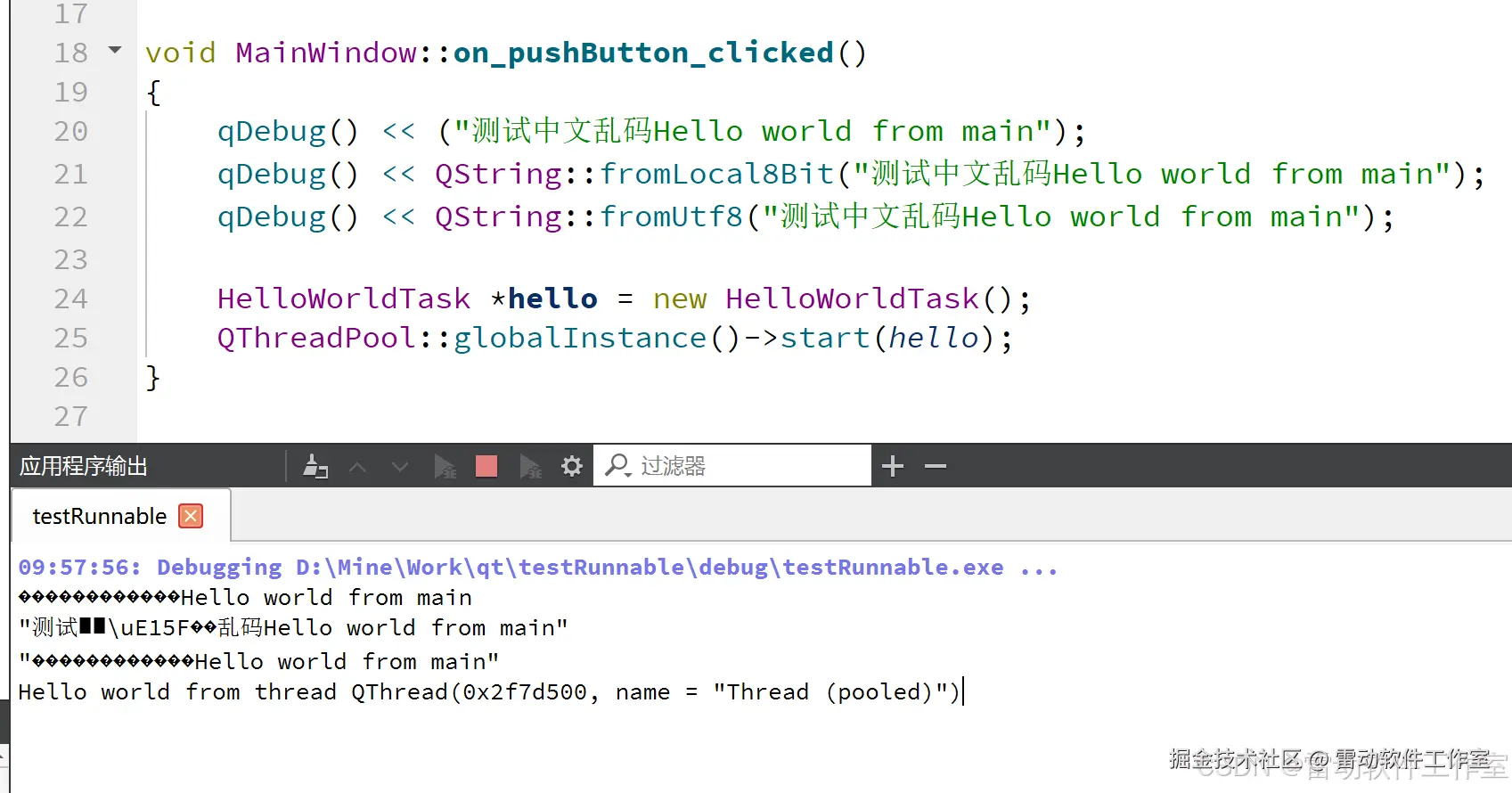Focus the 过滤器 filter input field
1512x793 pixels.
tap(732, 465)
